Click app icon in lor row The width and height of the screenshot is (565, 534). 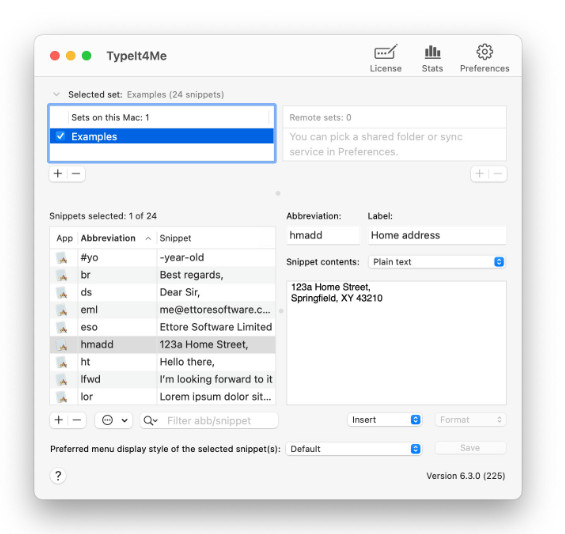(x=62, y=396)
